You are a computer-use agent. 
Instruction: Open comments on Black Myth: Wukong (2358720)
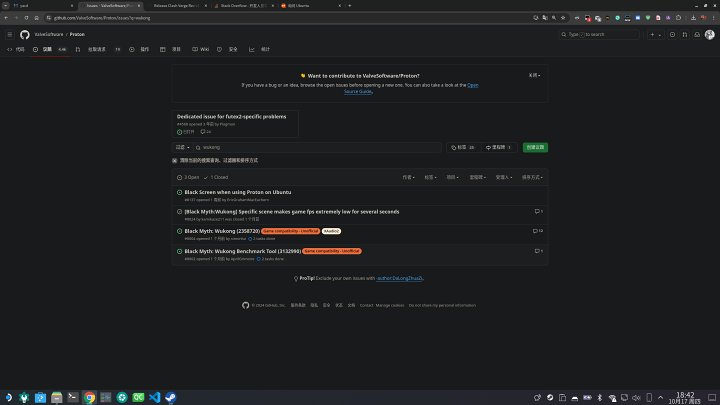(x=539, y=230)
